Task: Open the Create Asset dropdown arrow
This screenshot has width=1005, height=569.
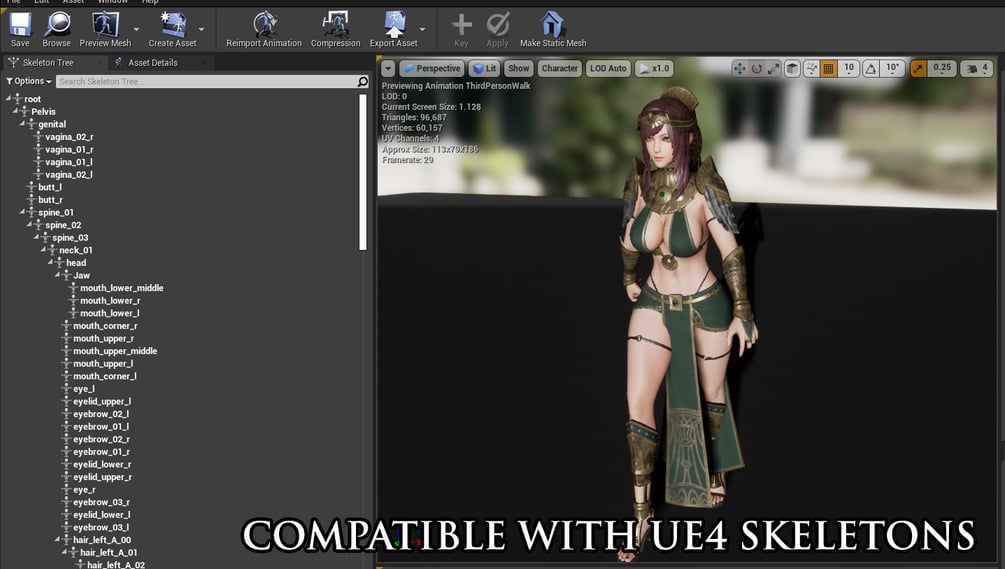Action: click(x=201, y=29)
